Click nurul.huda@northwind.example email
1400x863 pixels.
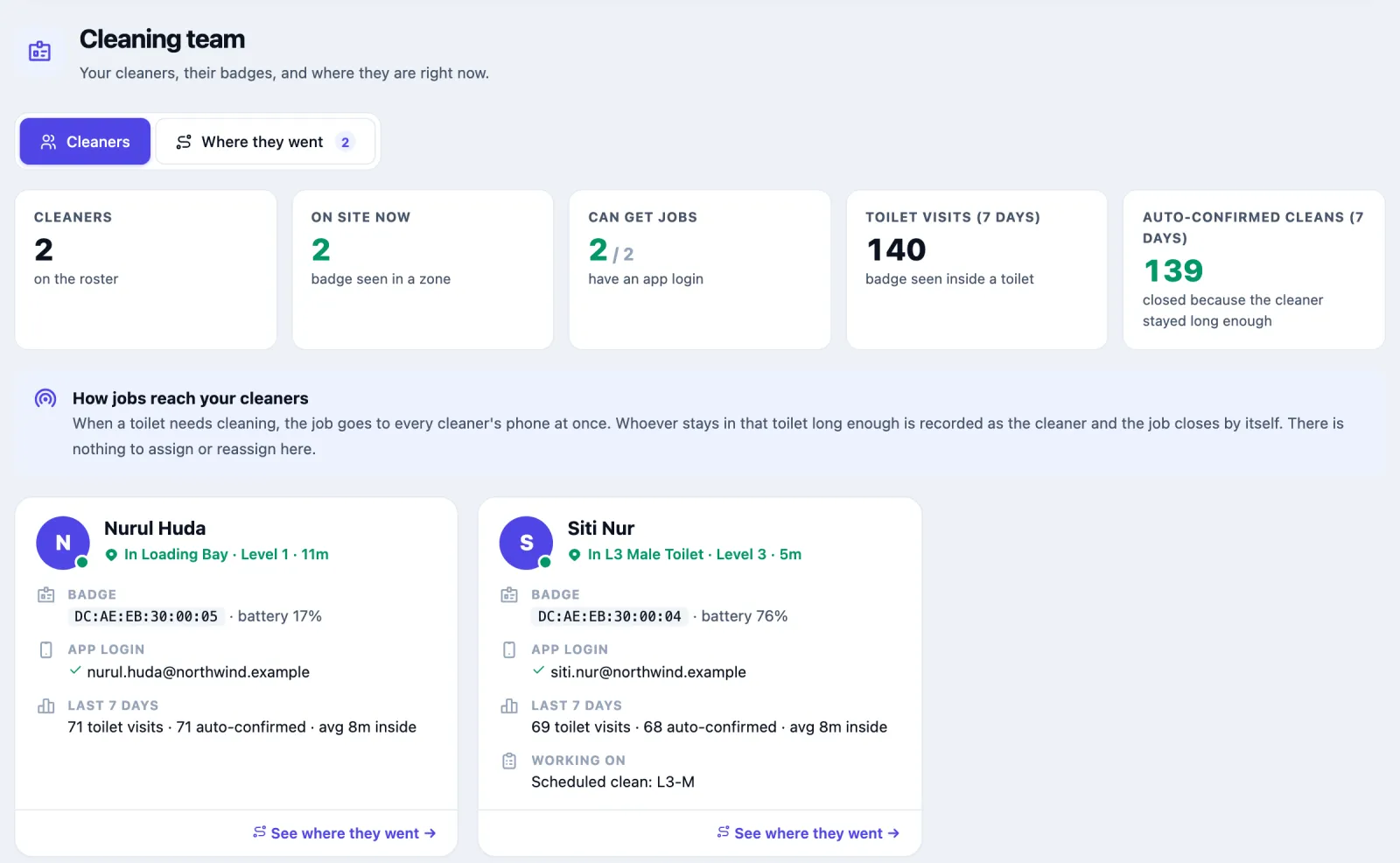[199, 672]
